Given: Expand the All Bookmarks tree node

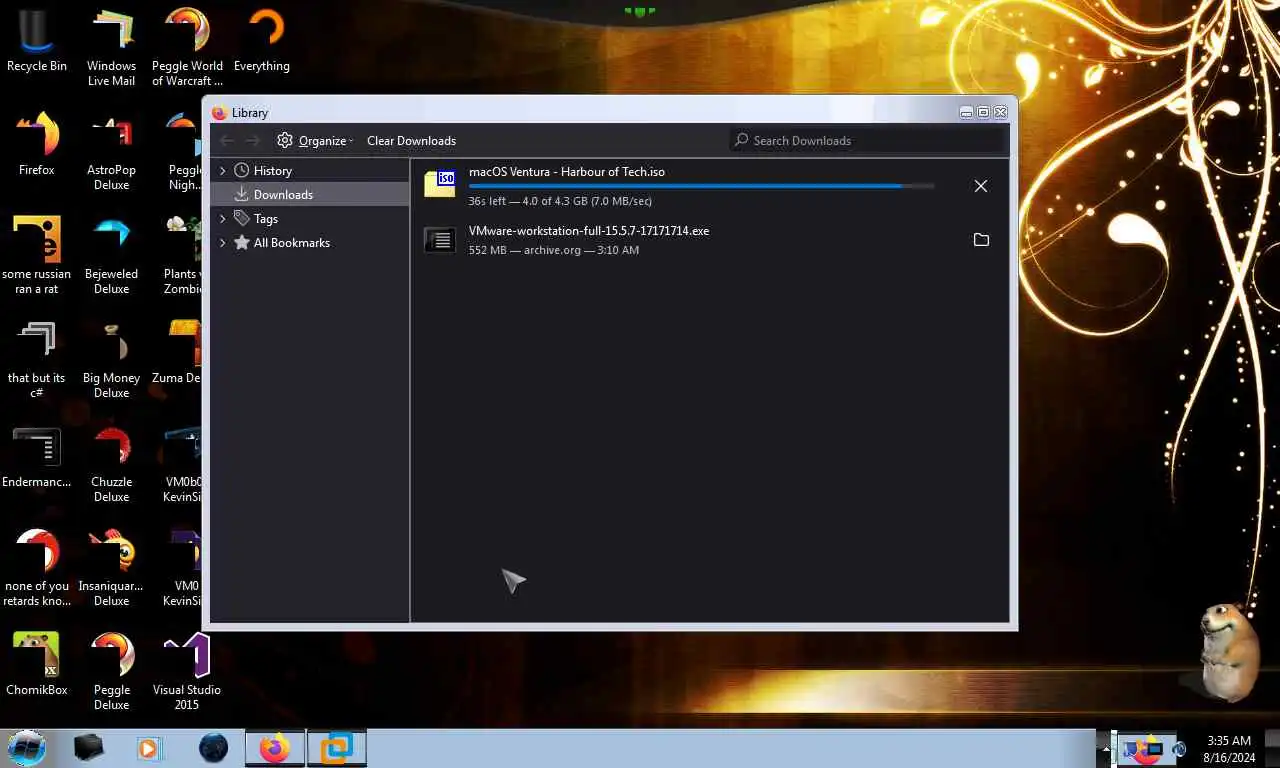Looking at the screenshot, I should click(223, 243).
